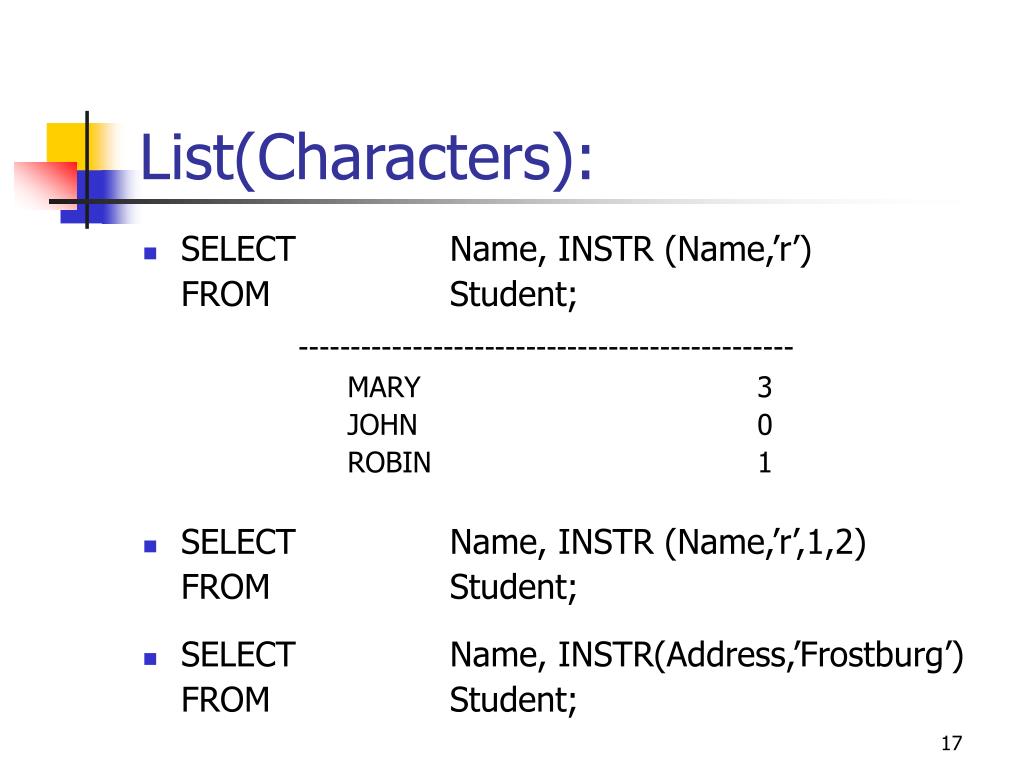
Task: Click the blue square in the logo
Action: tap(98, 197)
